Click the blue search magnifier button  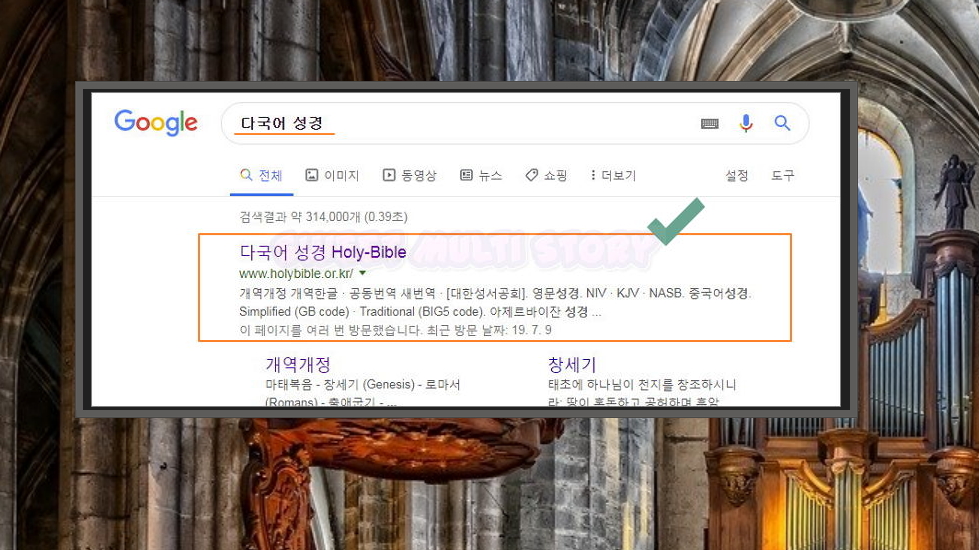782,123
